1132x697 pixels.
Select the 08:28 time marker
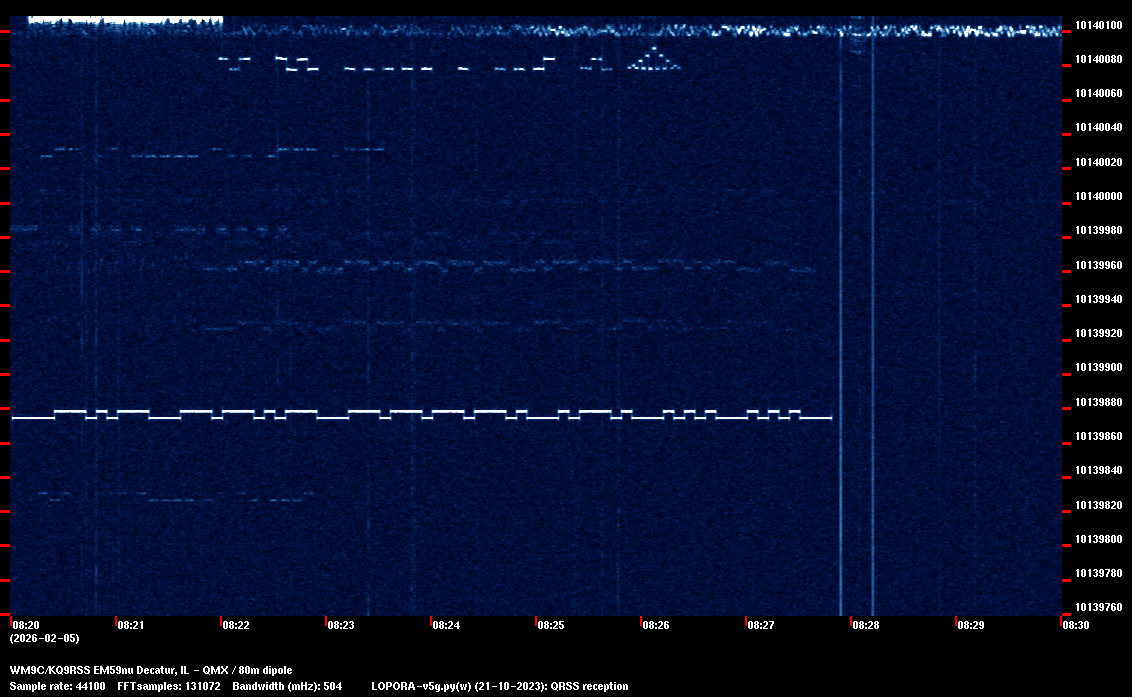click(x=866, y=625)
